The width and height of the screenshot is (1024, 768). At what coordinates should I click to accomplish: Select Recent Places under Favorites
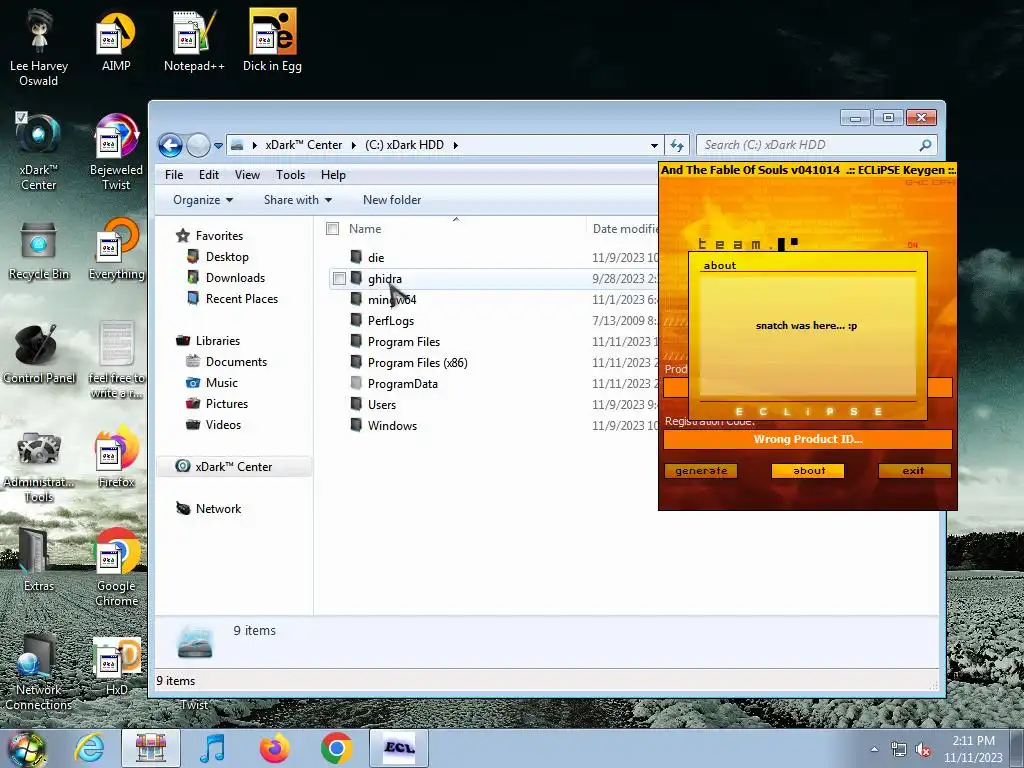click(x=242, y=298)
